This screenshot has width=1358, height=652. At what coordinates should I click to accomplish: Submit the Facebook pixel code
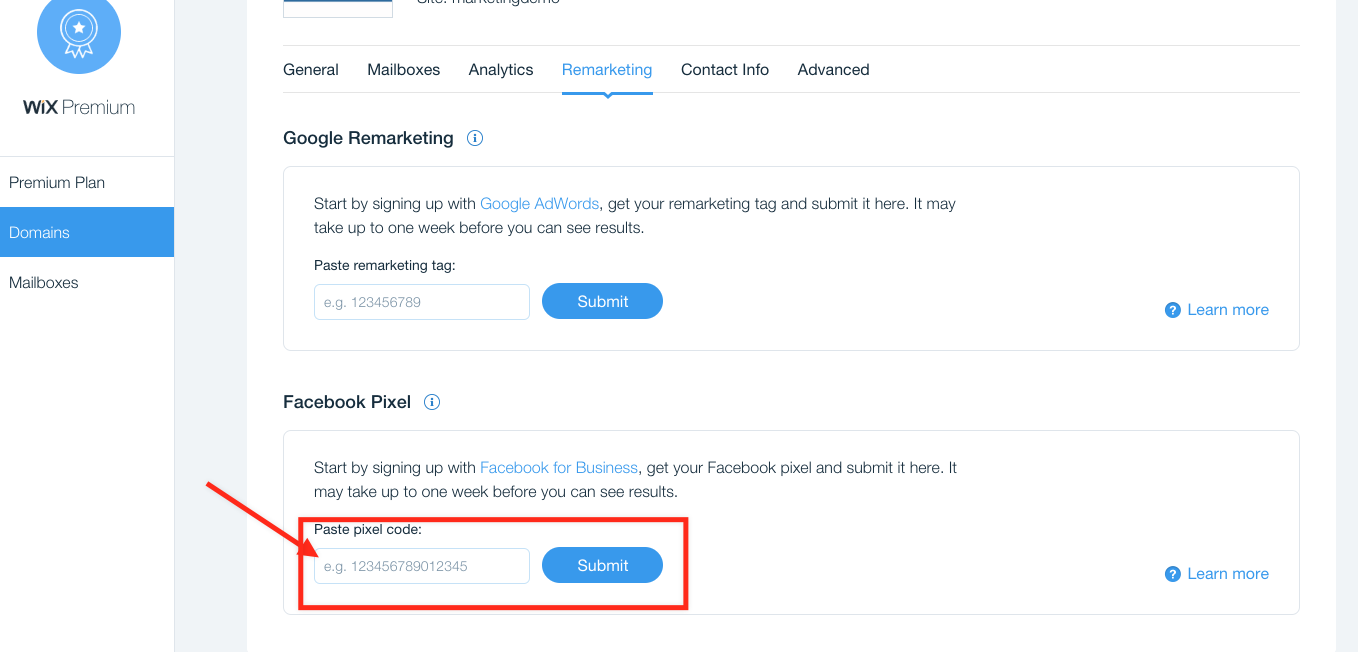[x=602, y=565]
